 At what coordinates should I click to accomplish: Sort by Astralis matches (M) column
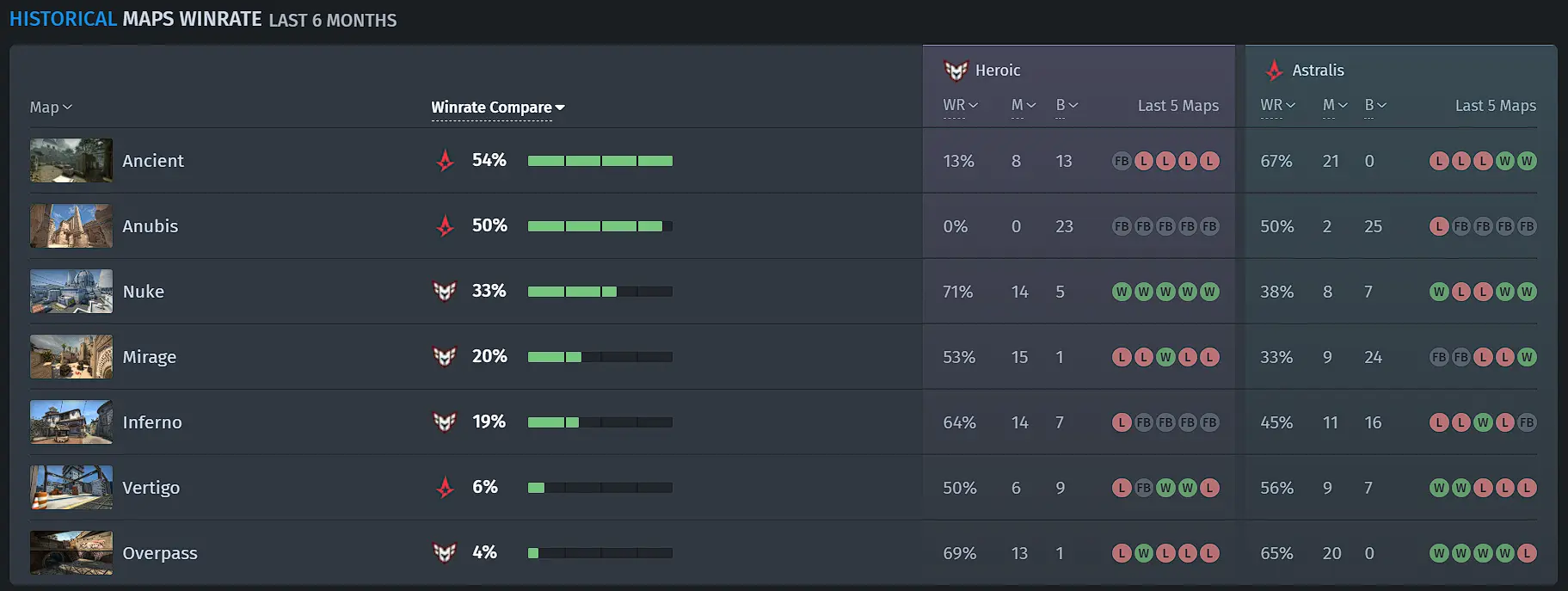[x=1334, y=105]
